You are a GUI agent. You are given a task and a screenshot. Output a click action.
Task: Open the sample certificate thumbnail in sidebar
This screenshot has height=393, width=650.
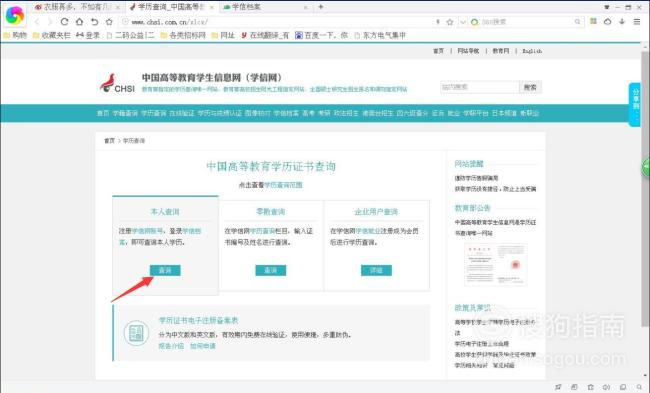(496, 265)
